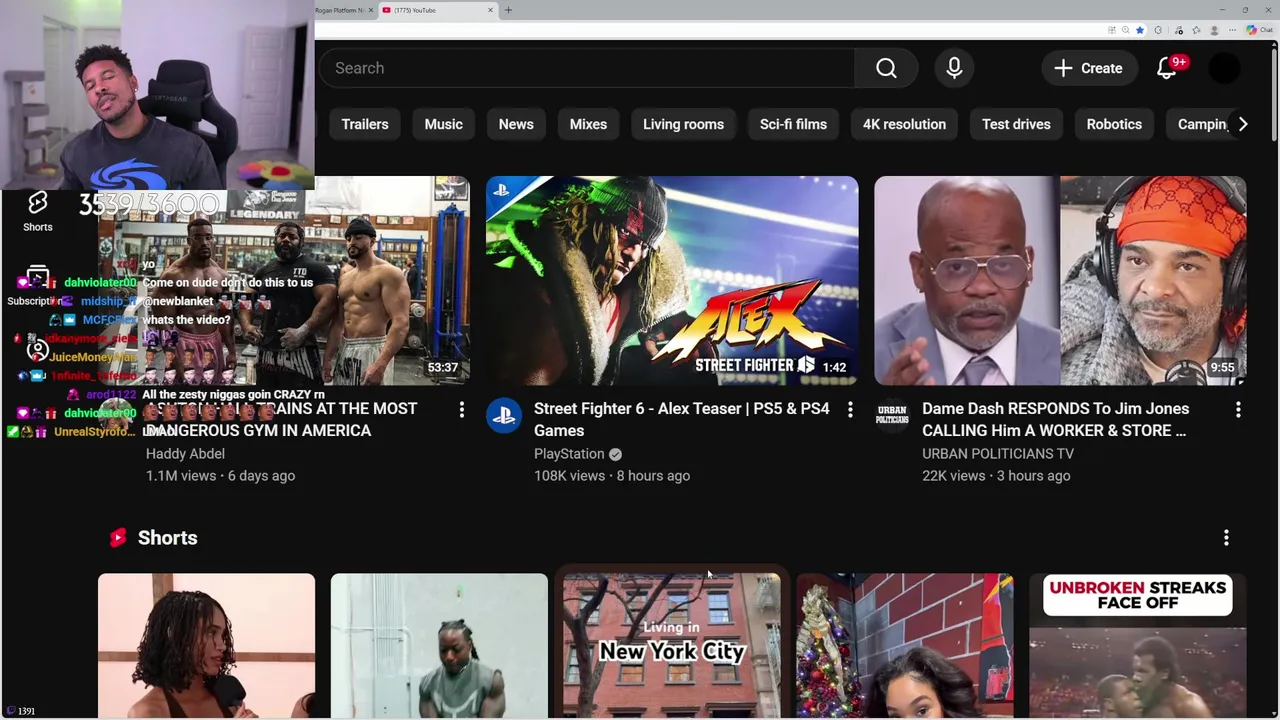Viewport: 1280px width, 720px height.
Task: Select the Mixes chip
Action: click(588, 124)
